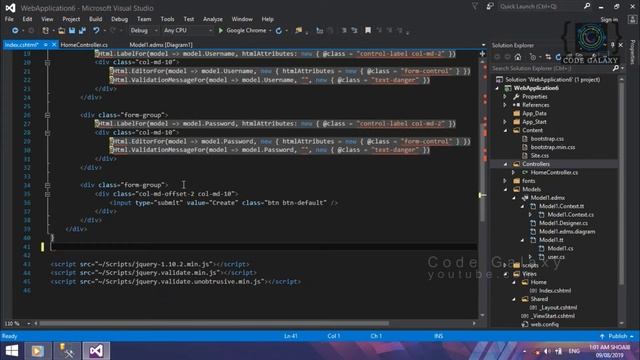The image size is (640, 360).
Task: Click in the Quick Launch search box
Action: click(540, 6)
